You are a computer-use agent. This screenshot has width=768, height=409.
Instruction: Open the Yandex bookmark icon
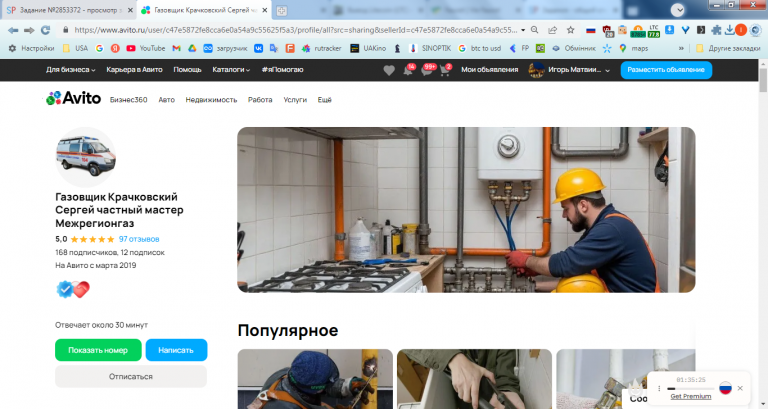click(115, 48)
